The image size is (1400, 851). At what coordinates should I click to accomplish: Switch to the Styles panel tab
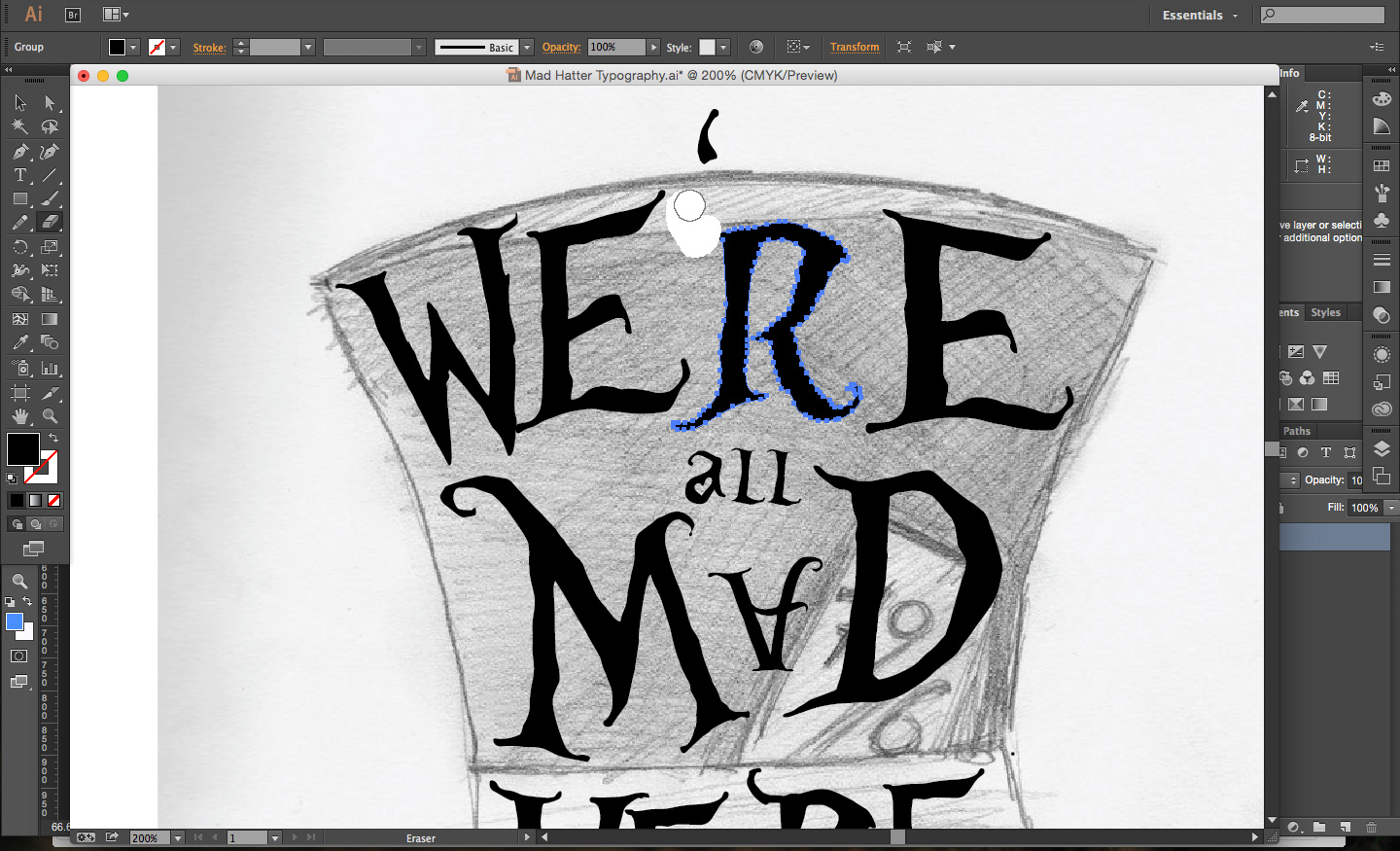coord(1325,312)
